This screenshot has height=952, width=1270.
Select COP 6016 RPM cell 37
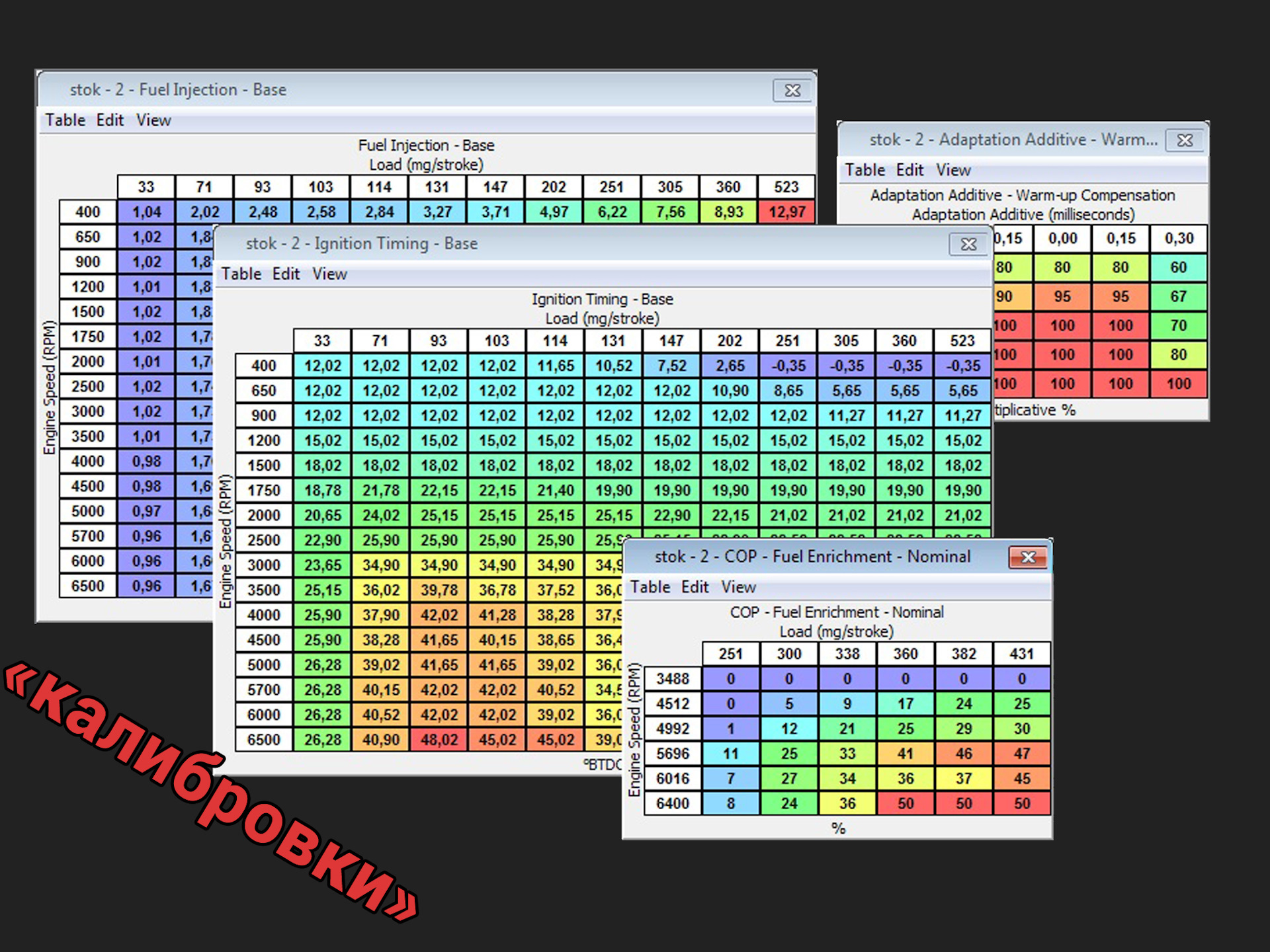pos(964,779)
